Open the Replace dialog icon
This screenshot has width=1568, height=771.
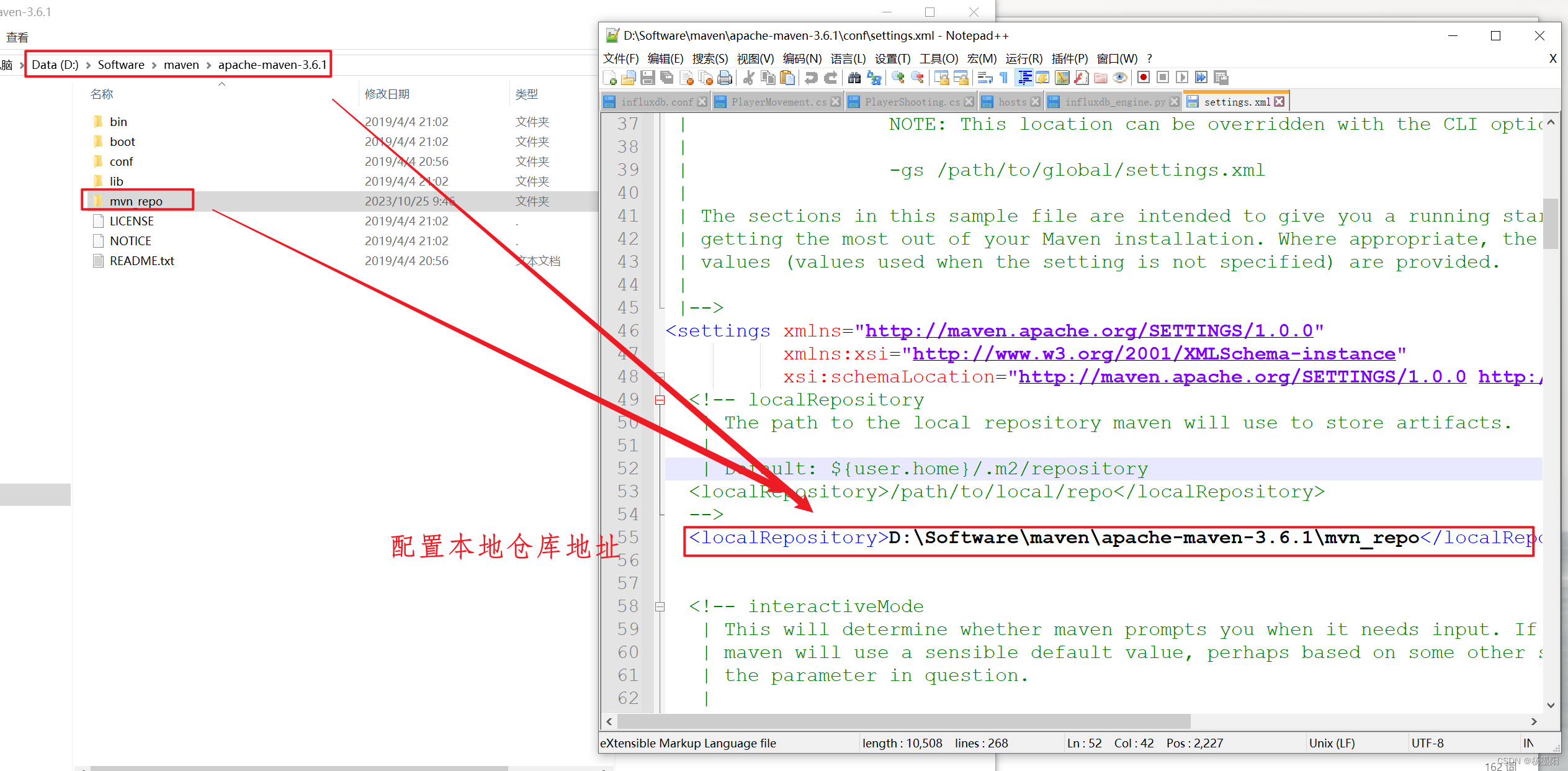tap(874, 78)
